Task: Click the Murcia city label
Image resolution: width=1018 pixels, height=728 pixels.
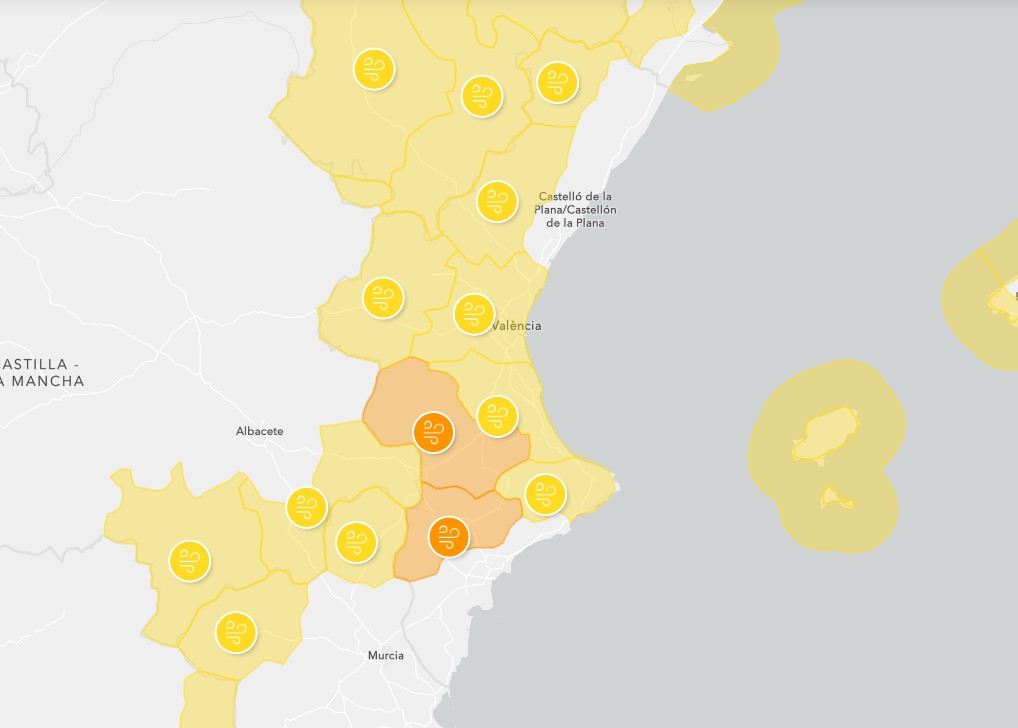Action: click(385, 655)
